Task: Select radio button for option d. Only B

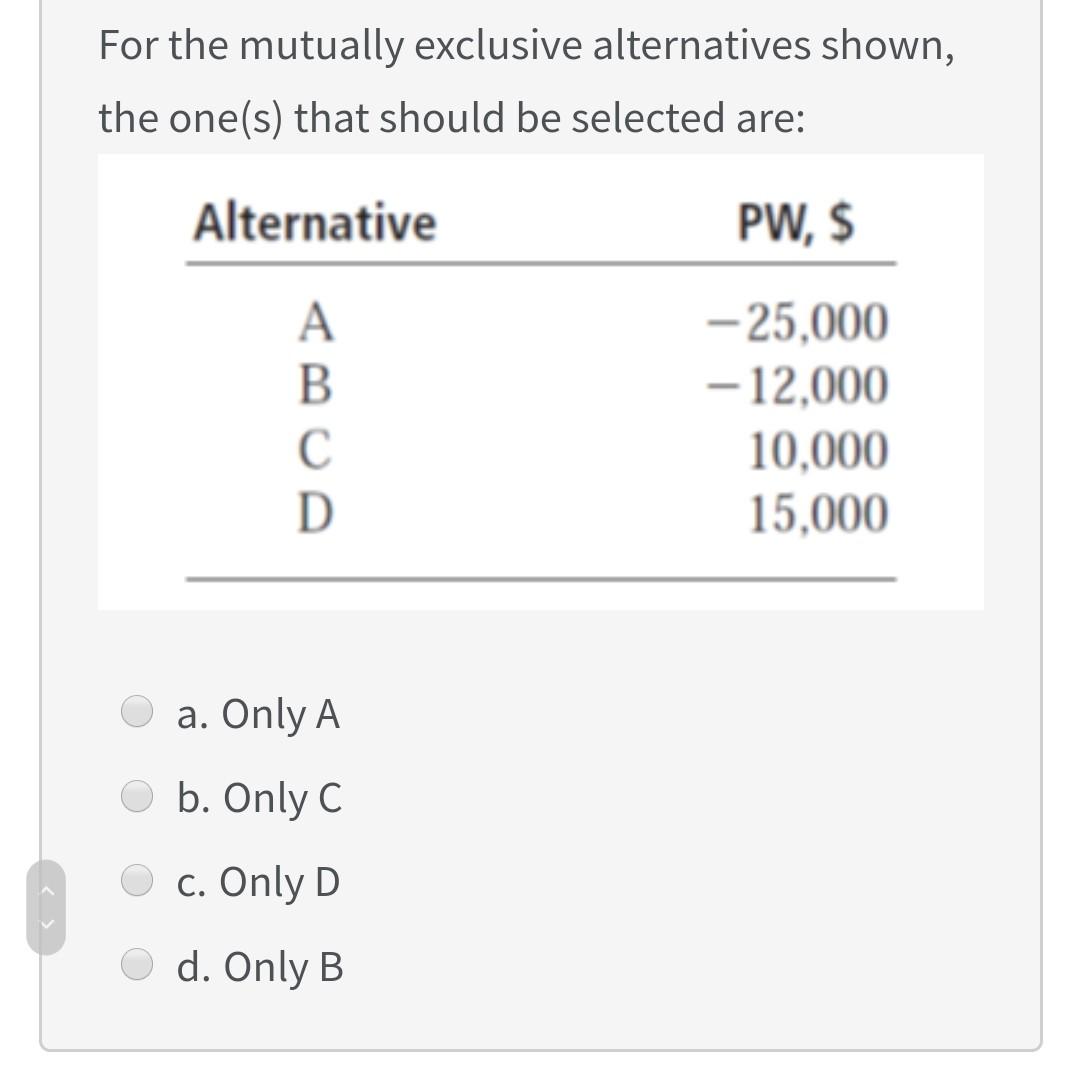Action: coord(137,966)
